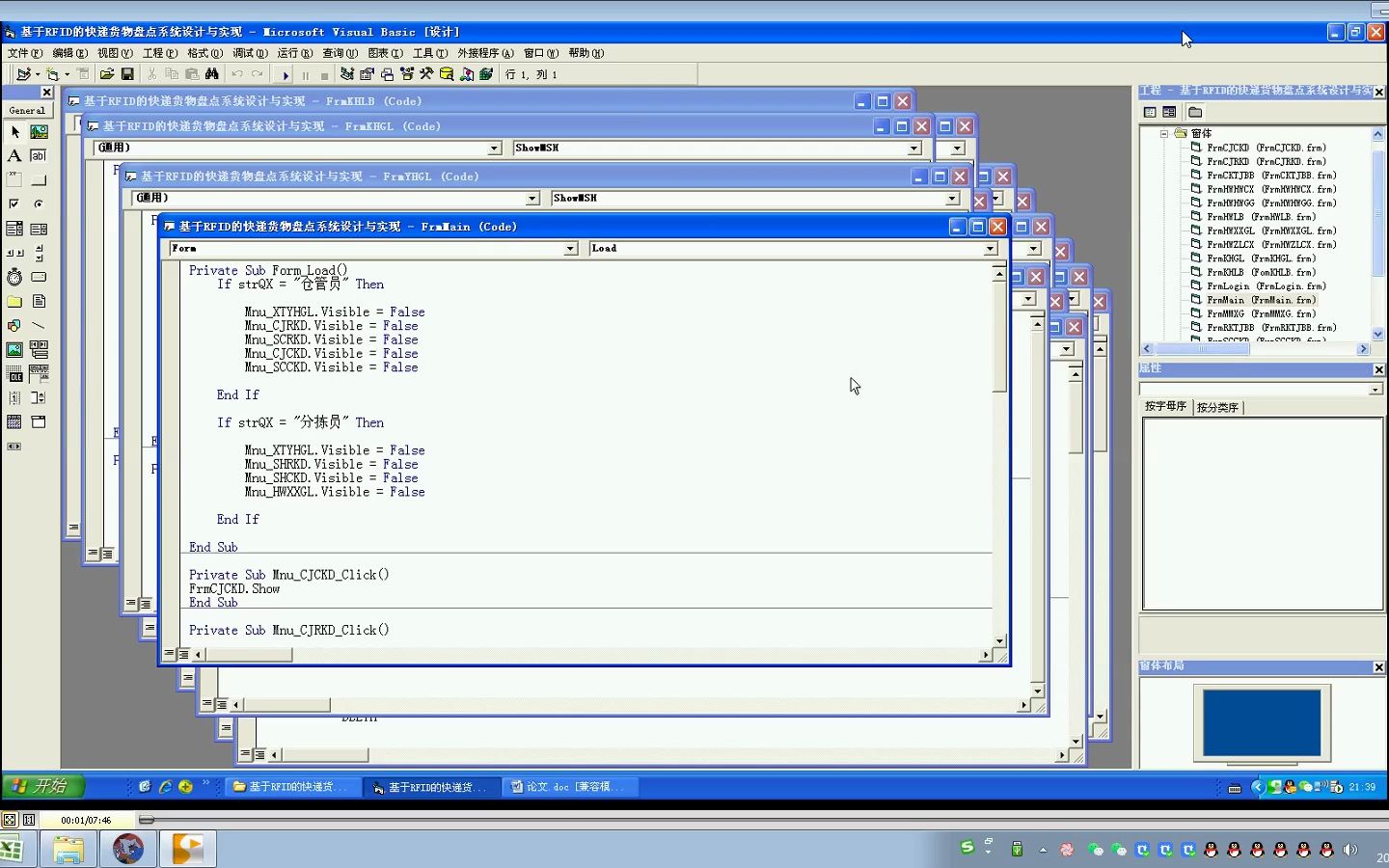Screen dimensions: 1389x868
Task: Click the Find binoculars toolbar icon
Action: 212,74
